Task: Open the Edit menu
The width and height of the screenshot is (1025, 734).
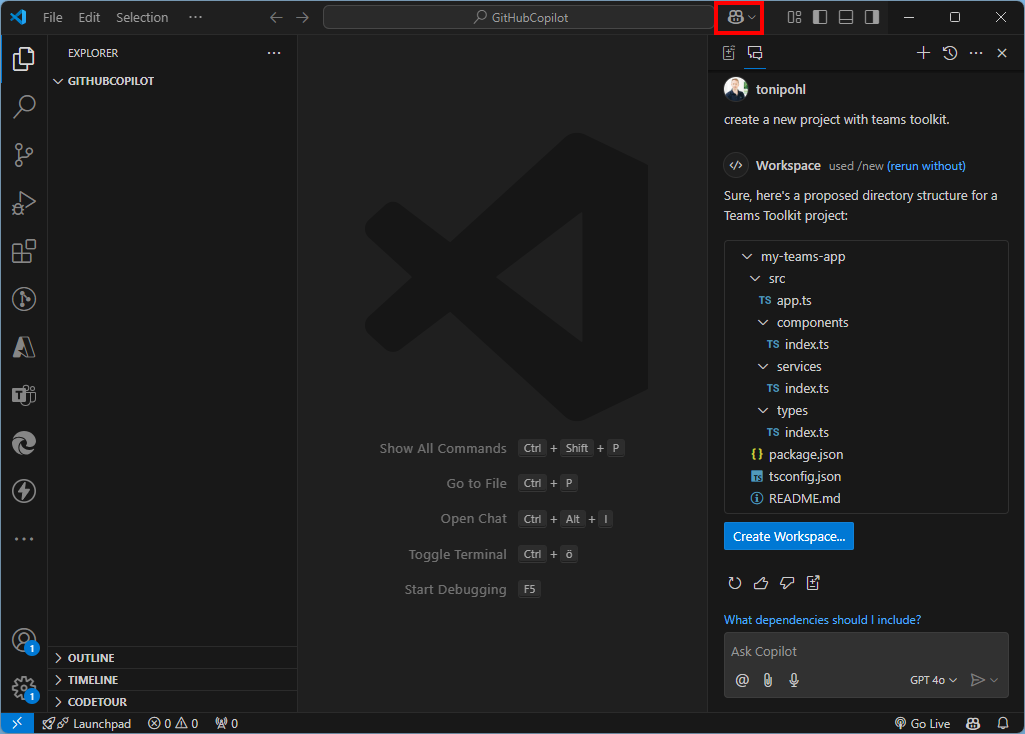Action: pos(89,17)
